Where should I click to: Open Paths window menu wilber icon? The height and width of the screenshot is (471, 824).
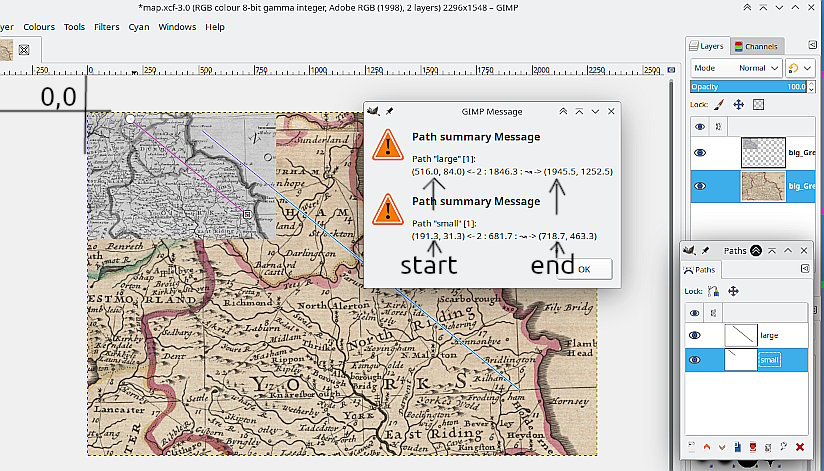click(x=690, y=251)
